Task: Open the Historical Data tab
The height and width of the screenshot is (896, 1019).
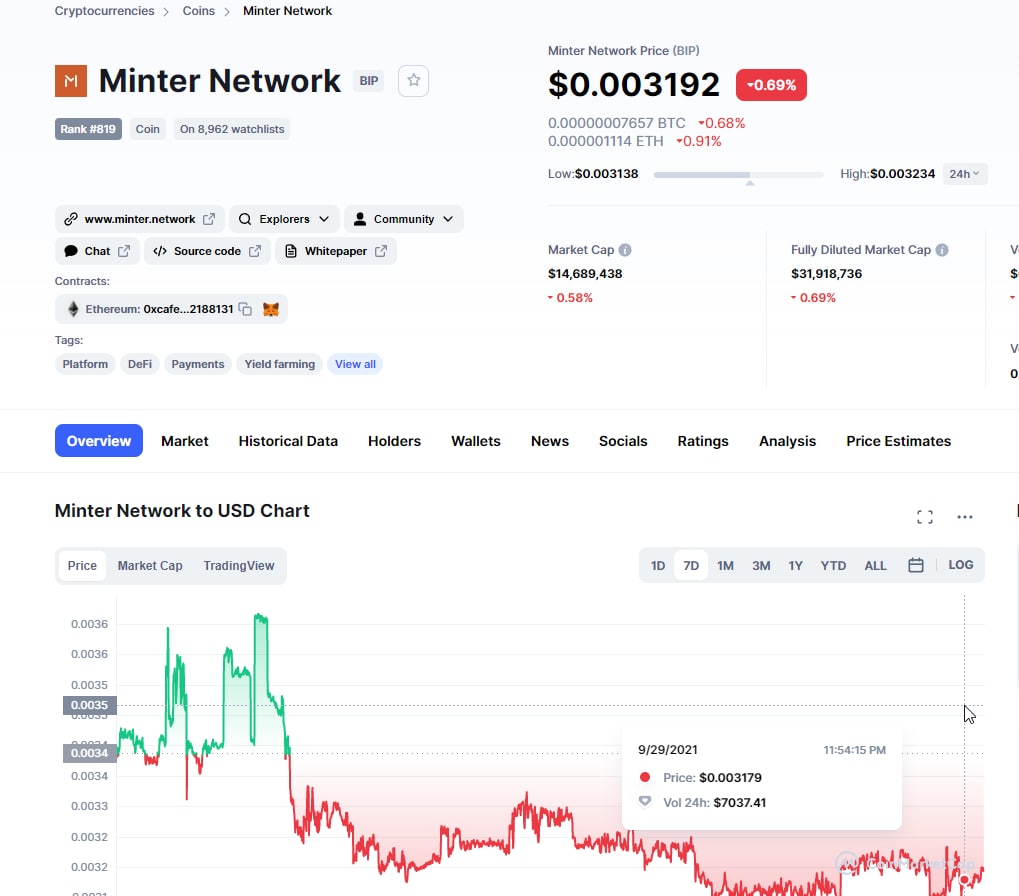Action: tap(288, 441)
